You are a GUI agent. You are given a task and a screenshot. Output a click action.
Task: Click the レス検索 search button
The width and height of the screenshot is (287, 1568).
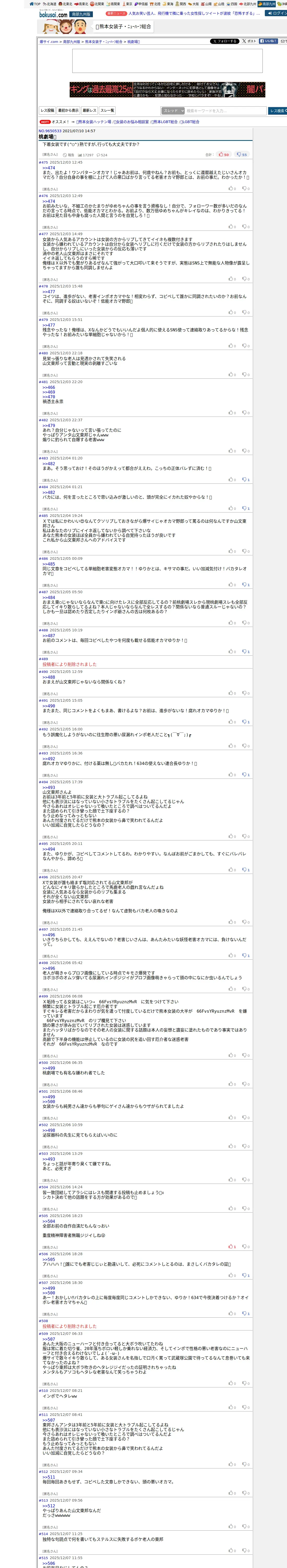(x=278, y=111)
